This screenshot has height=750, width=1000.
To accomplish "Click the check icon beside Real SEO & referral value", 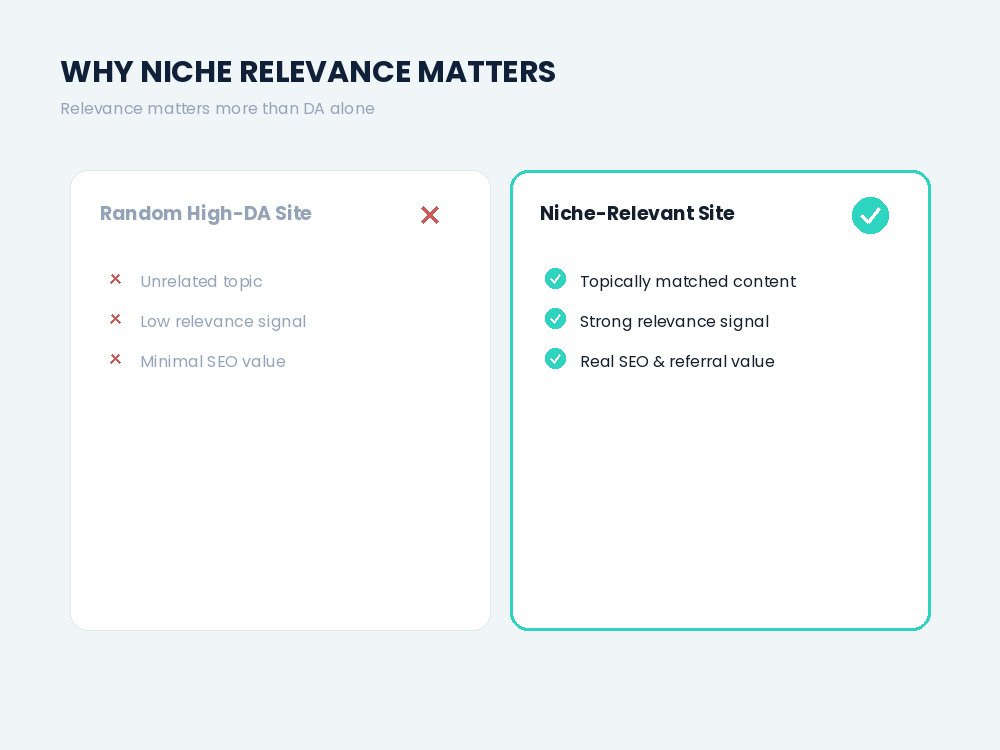I will 555,358.
